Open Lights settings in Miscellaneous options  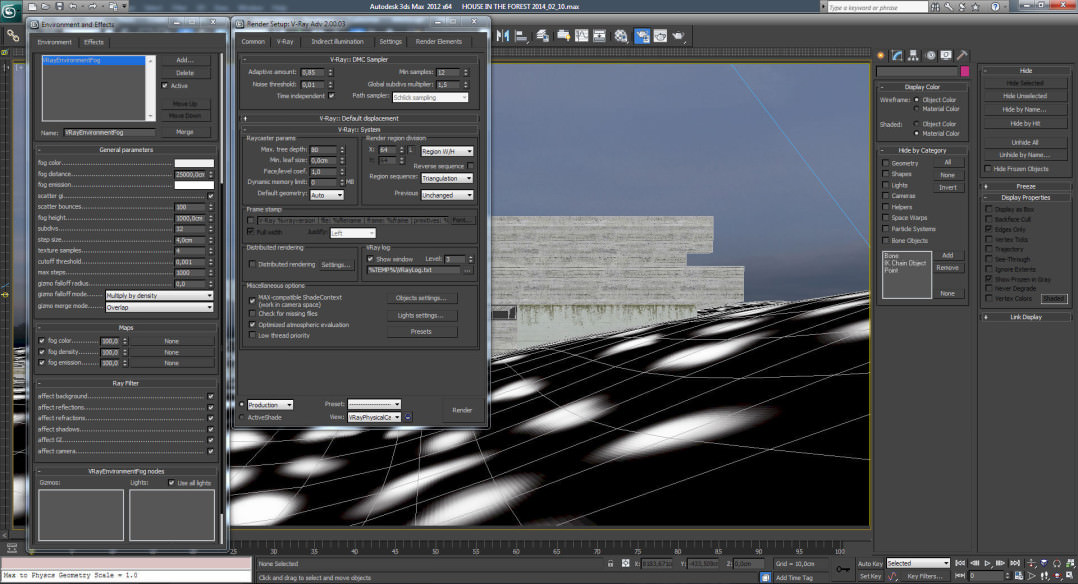click(x=420, y=316)
